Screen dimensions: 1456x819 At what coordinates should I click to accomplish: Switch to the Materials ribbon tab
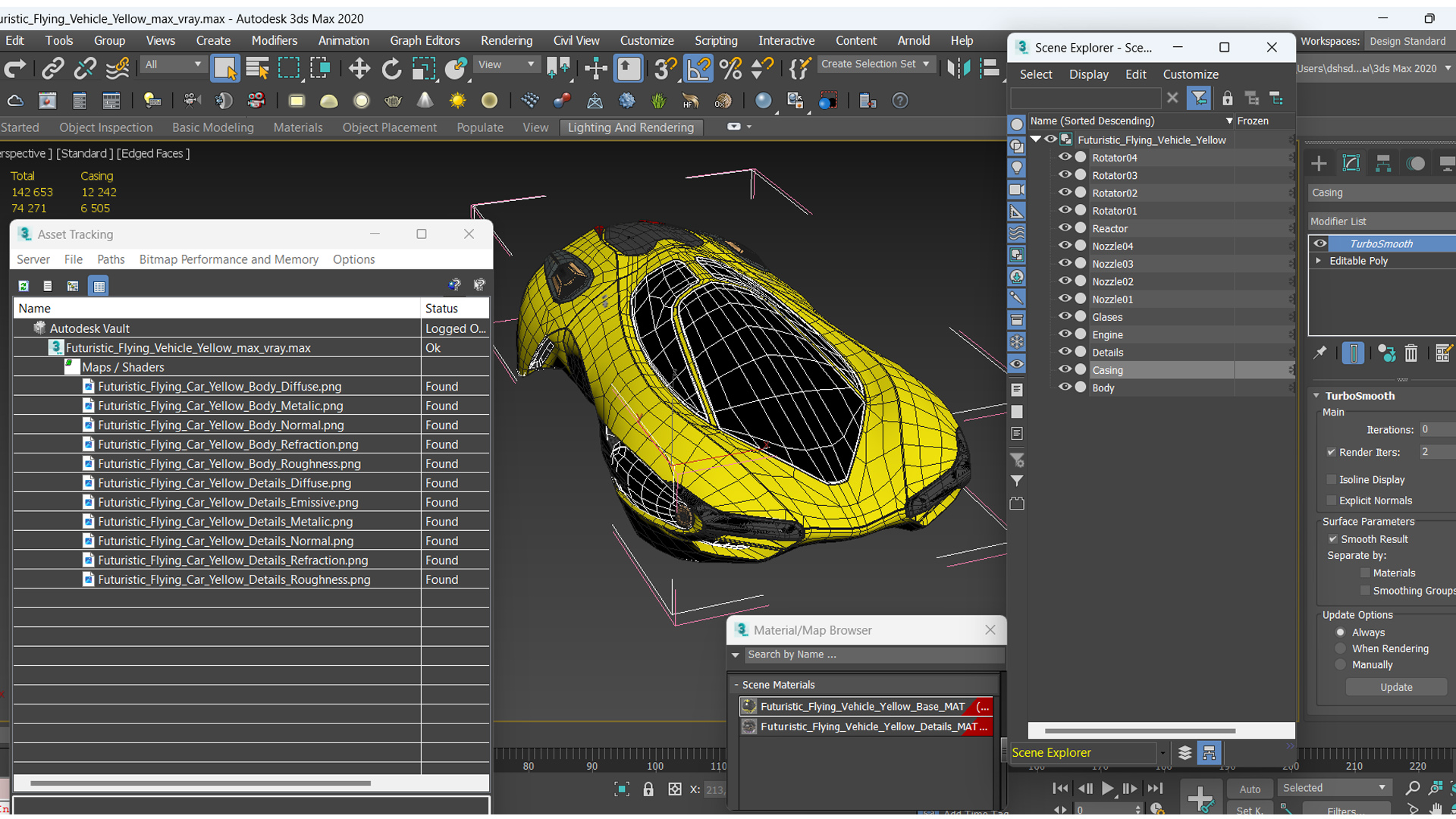tap(298, 127)
